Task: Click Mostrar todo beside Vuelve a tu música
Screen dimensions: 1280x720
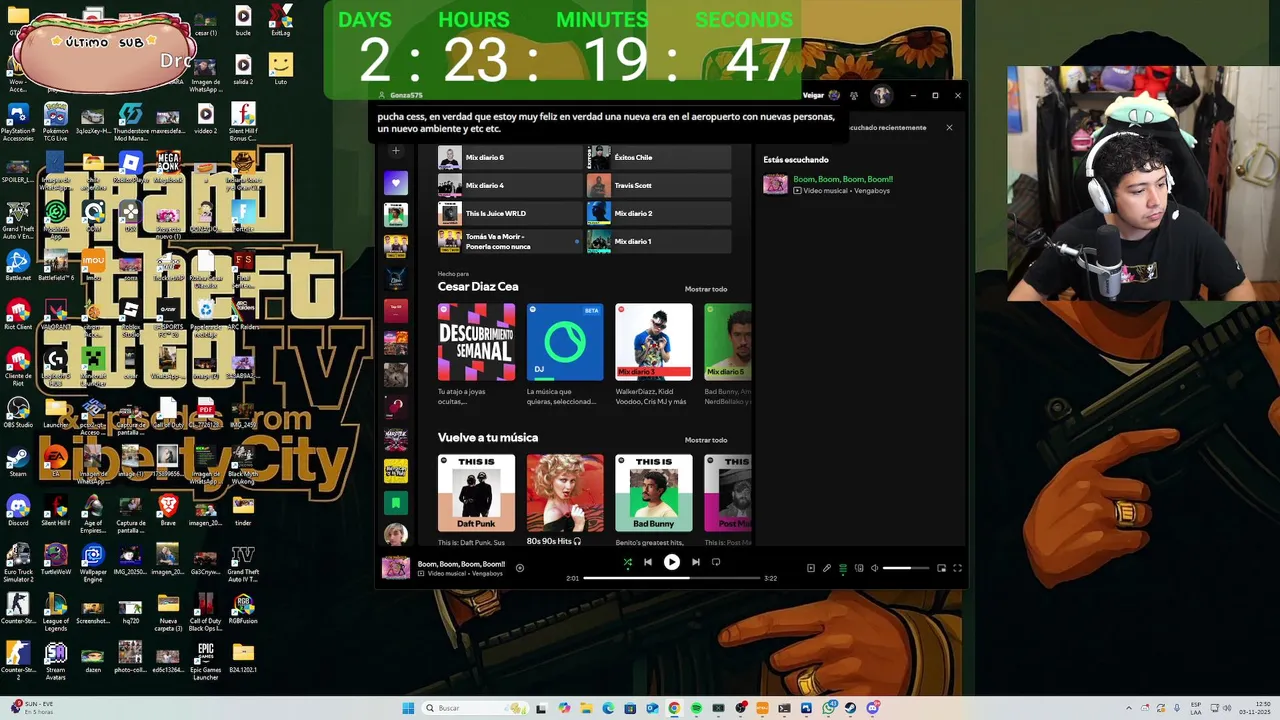Action: tap(706, 440)
